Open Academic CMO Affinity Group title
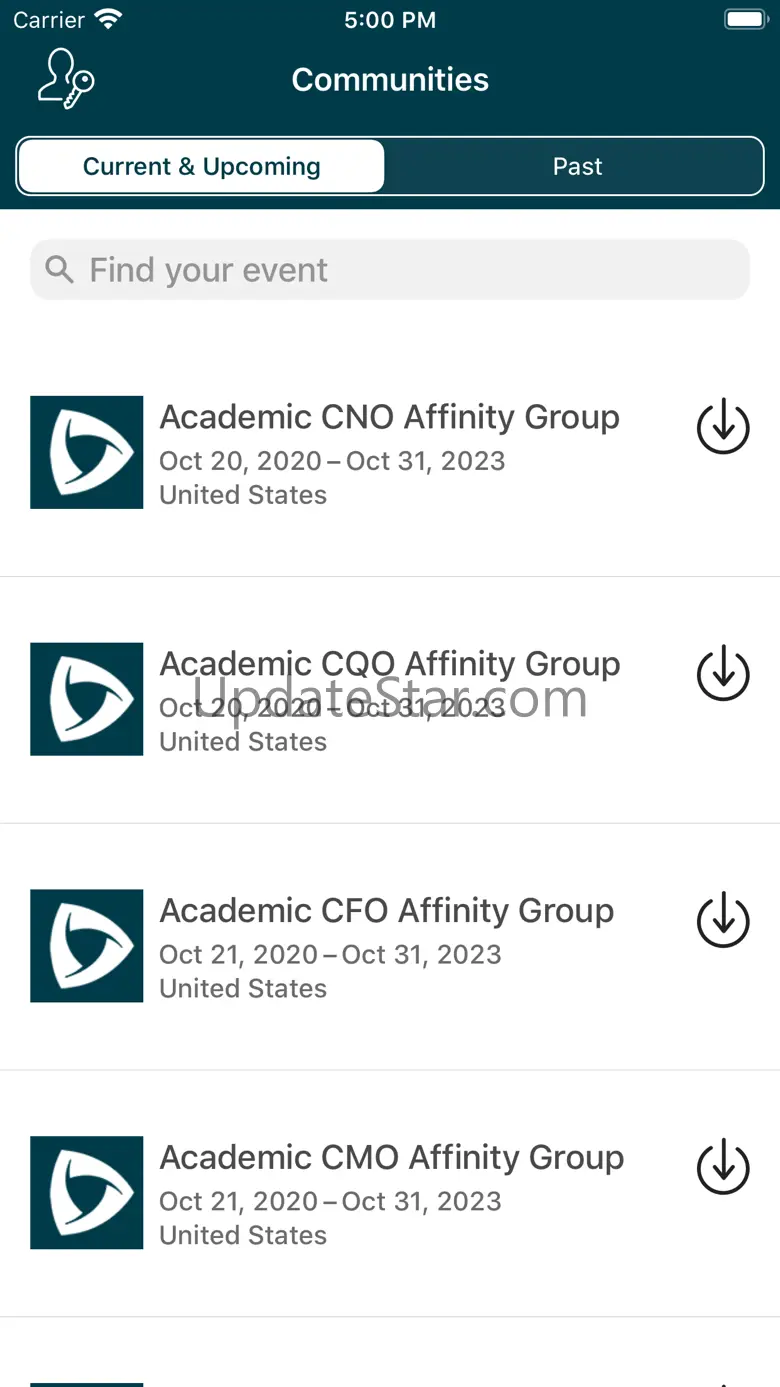Image resolution: width=780 pixels, height=1387 pixels. tap(391, 1158)
